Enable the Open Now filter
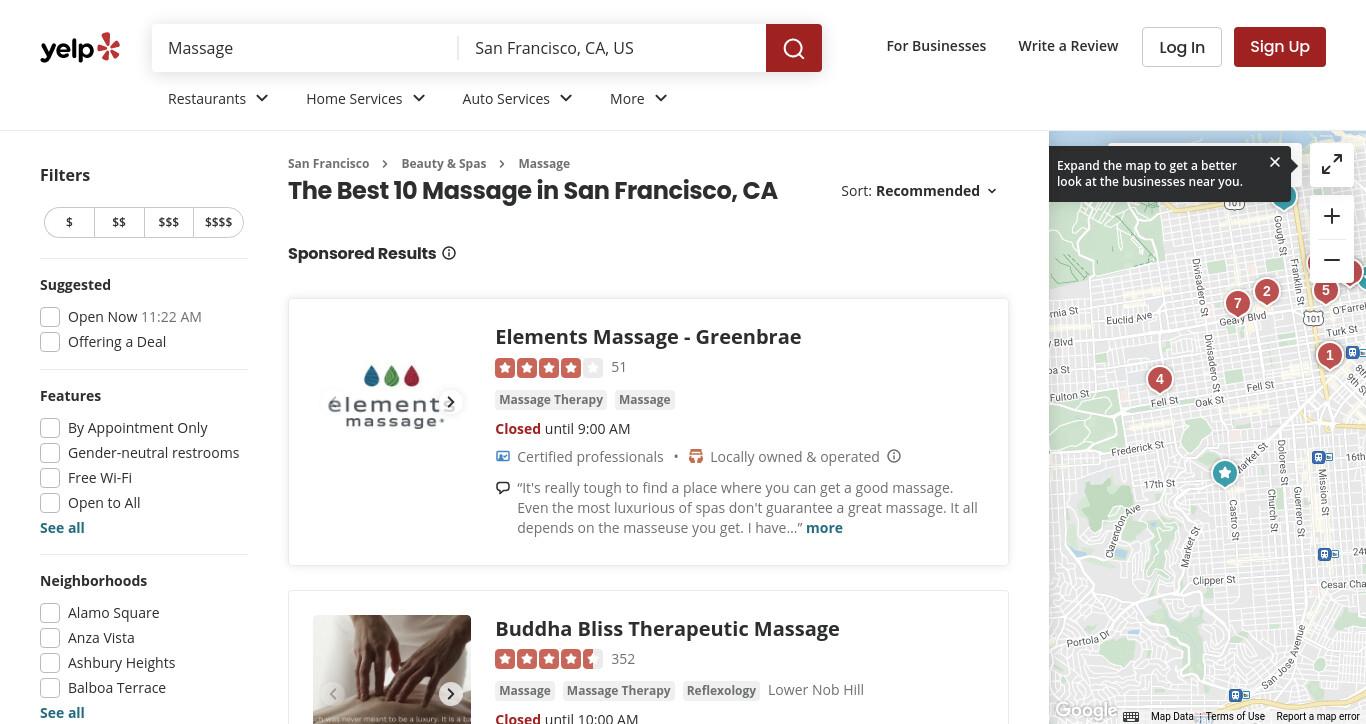1366x724 pixels. point(50,317)
